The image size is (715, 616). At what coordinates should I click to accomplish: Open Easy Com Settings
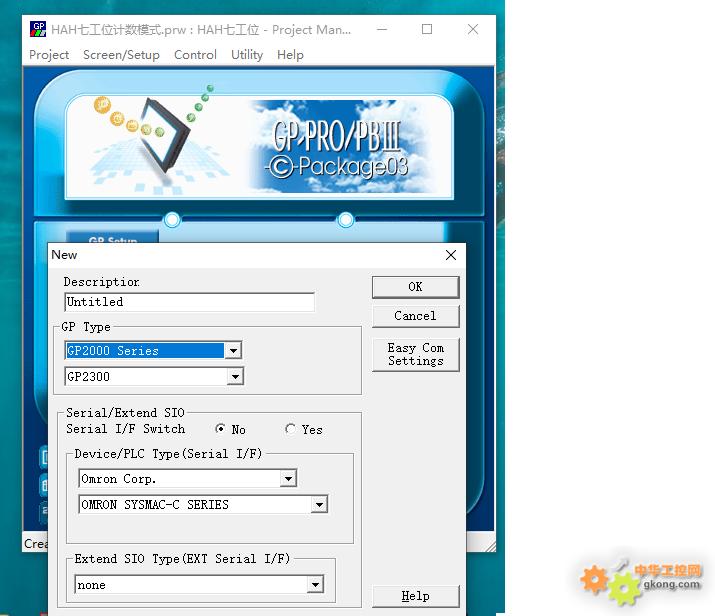pos(415,354)
